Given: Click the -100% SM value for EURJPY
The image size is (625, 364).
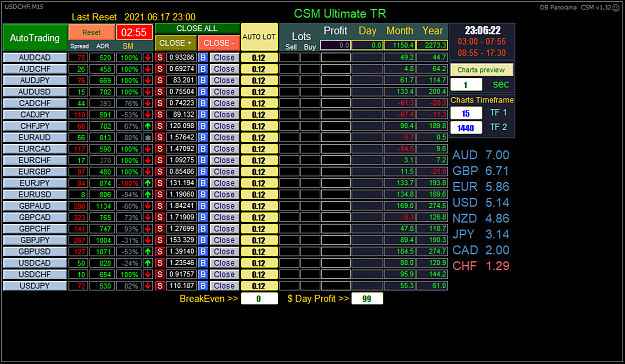Looking at the screenshot, I should pos(128,183).
